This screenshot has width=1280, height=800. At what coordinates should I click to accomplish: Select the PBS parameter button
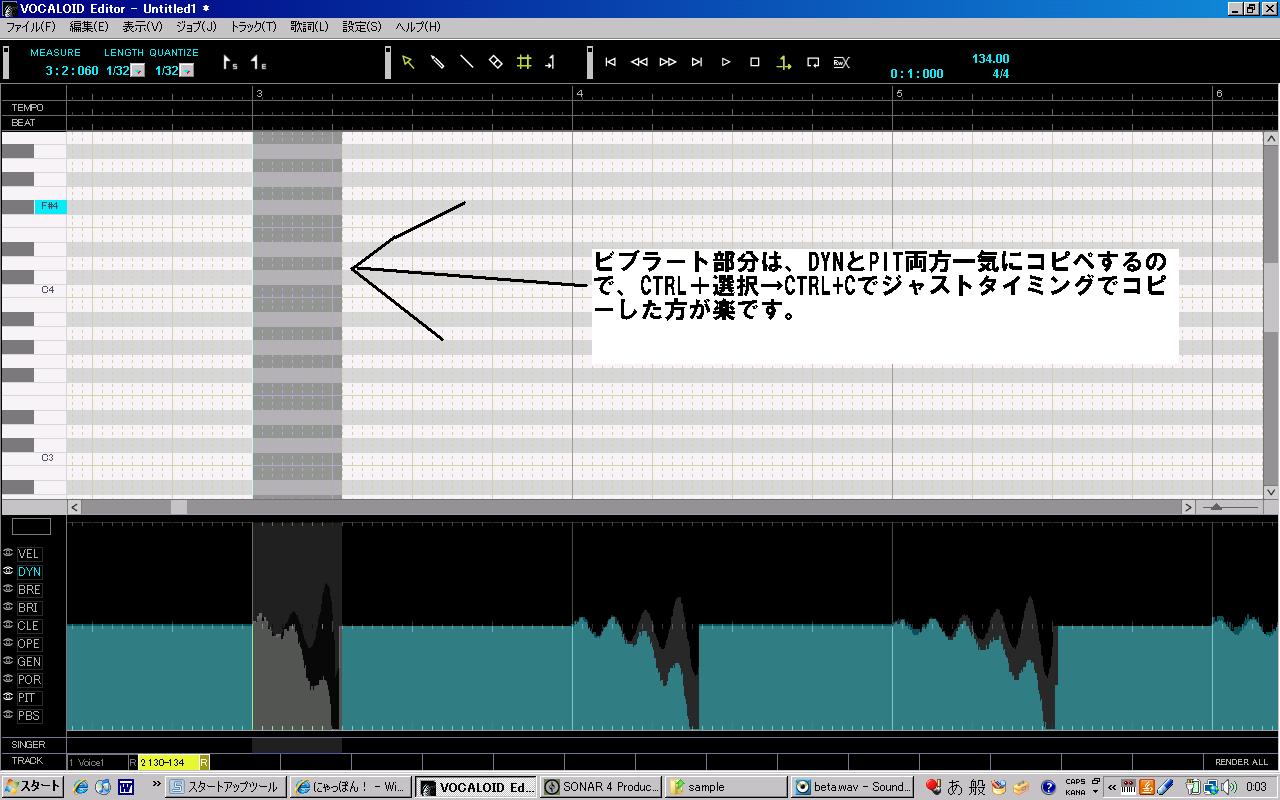(x=29, y=716)
